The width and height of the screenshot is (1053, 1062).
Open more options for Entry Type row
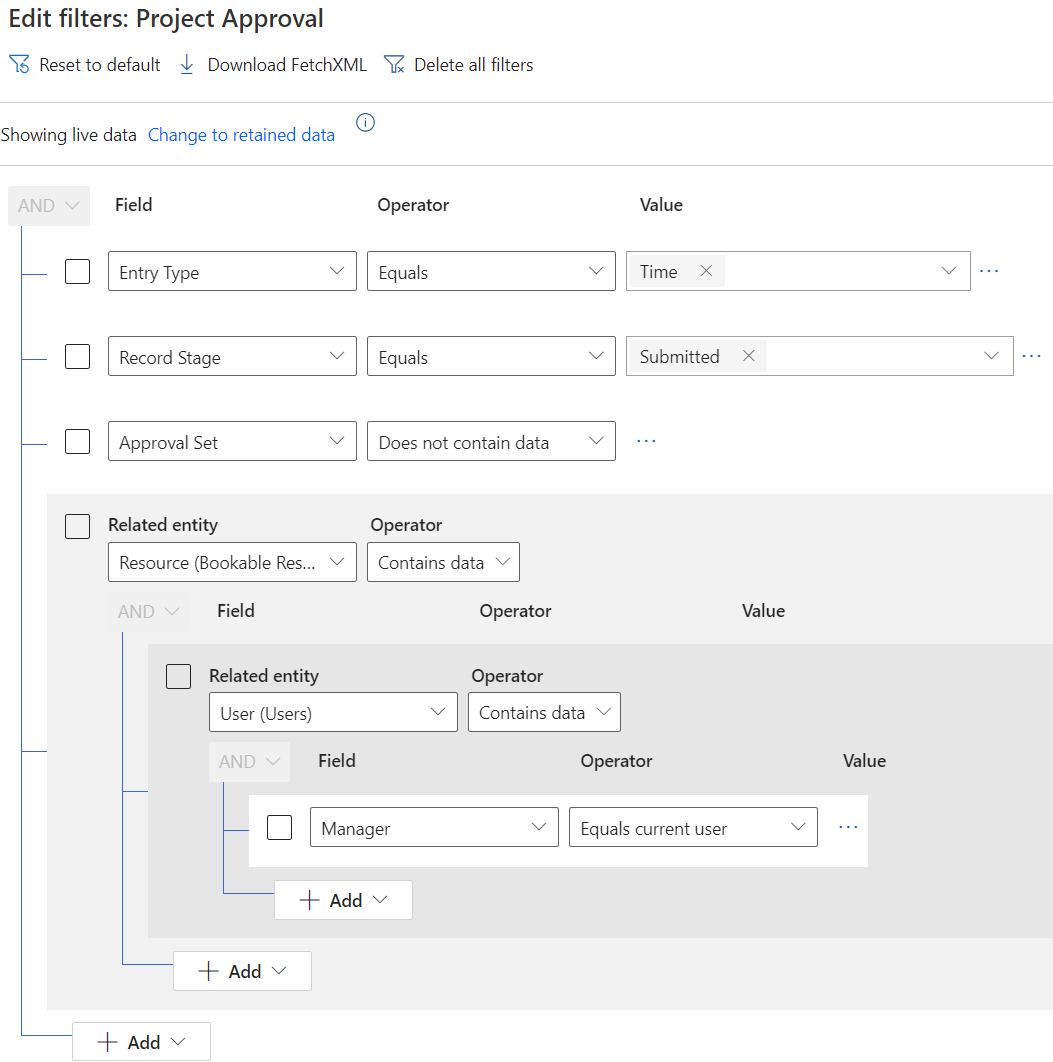tap(989, 271)
